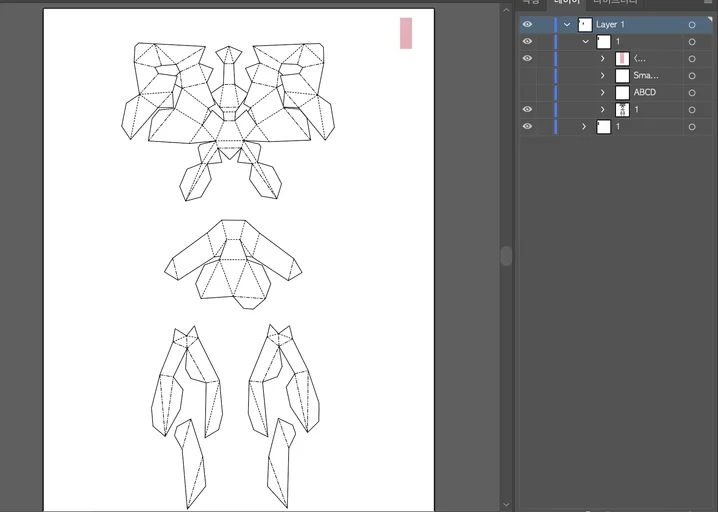
Task: Click the target circle for Layer 1
Action: [691, 25]
